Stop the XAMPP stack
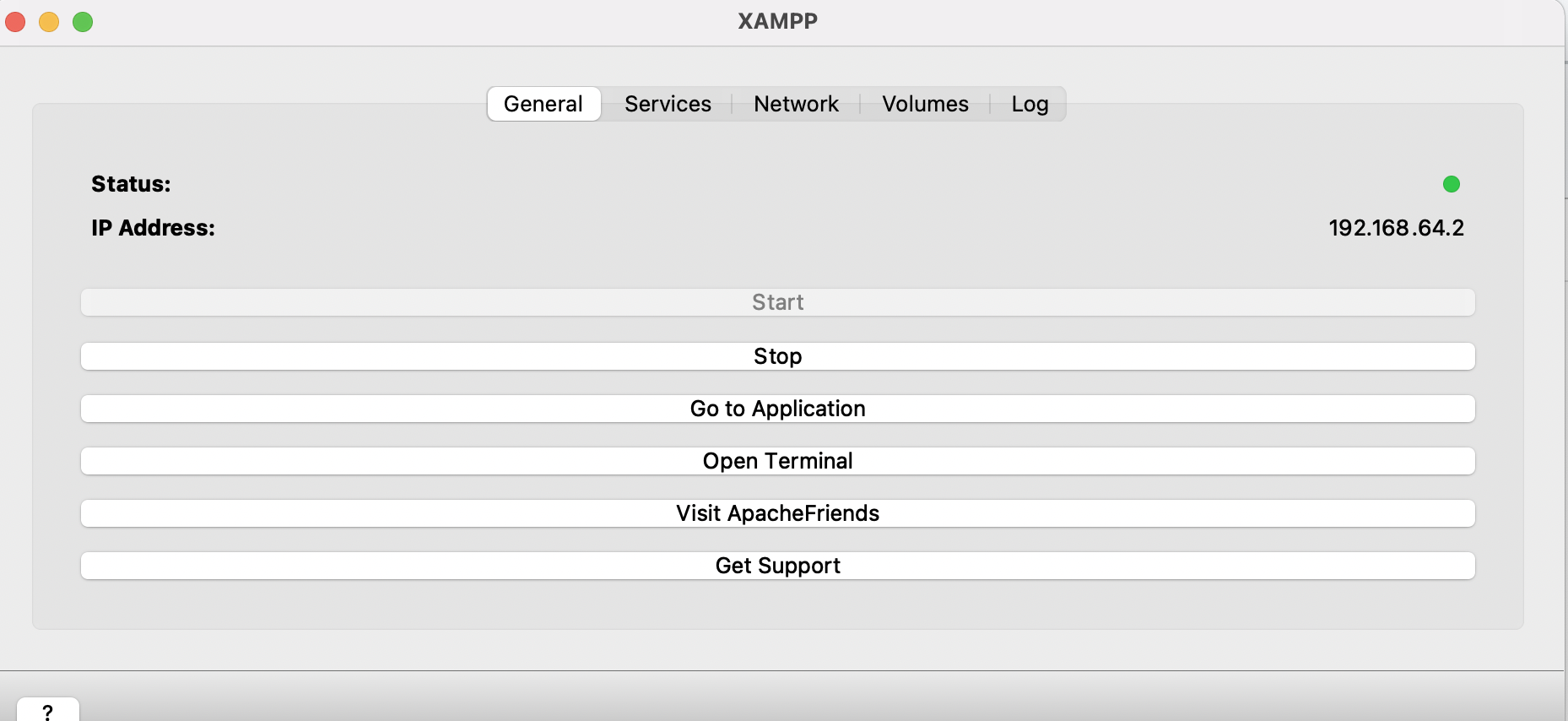1568x721 pixels. (778, 356)
